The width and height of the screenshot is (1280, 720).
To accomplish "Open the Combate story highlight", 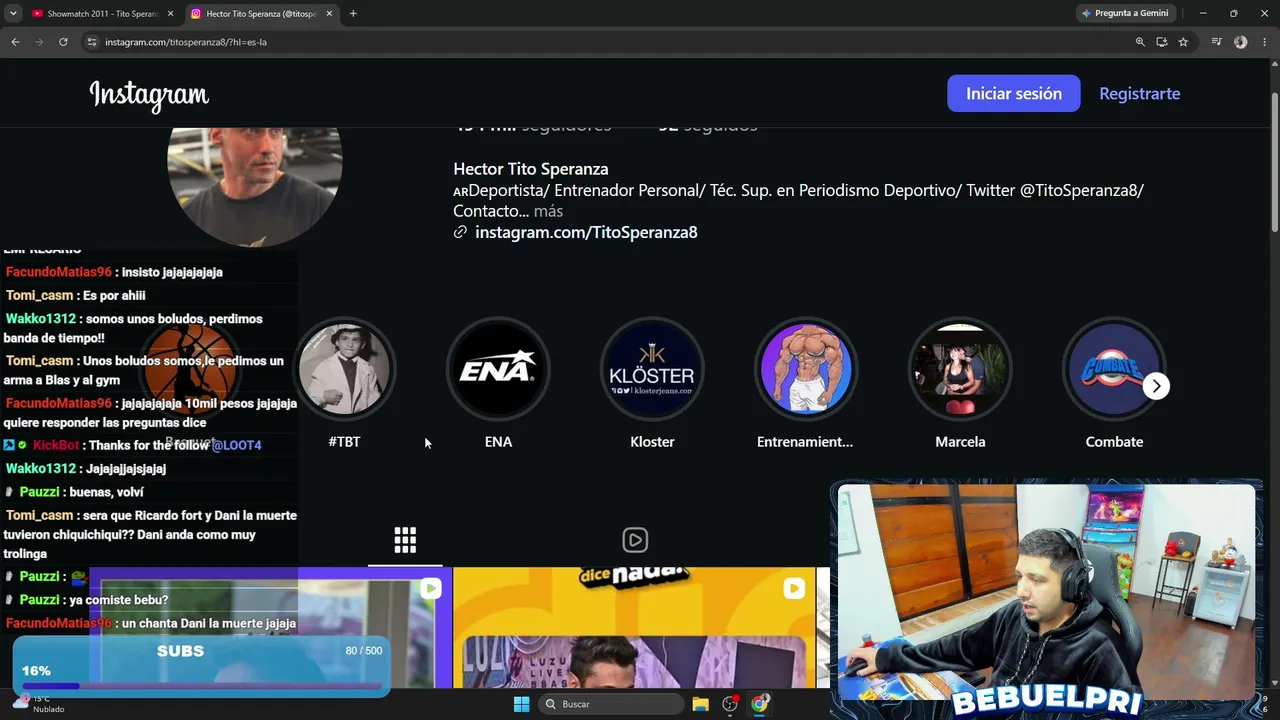I will coord(1114,370).
